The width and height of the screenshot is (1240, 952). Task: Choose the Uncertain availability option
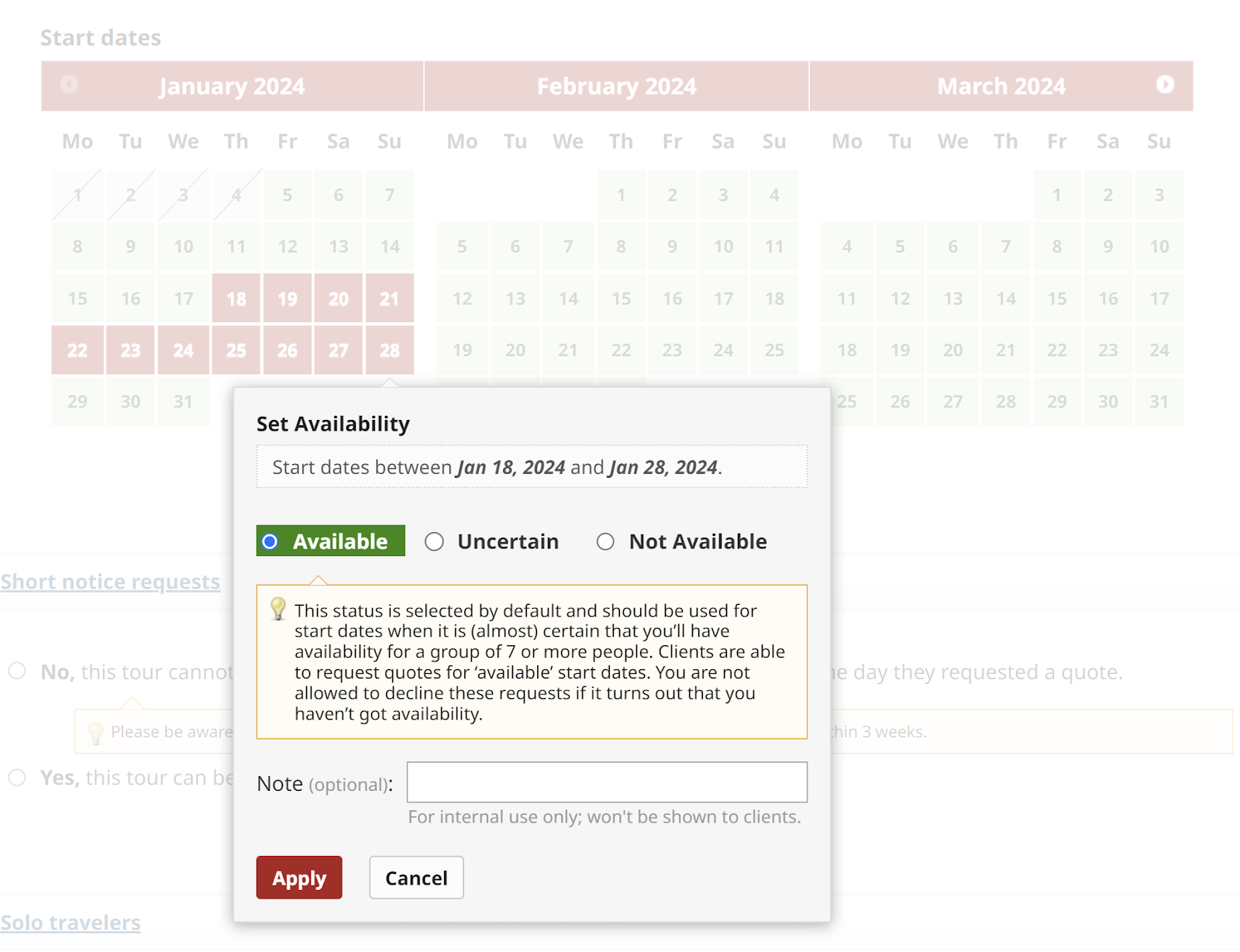coord(434,541)
